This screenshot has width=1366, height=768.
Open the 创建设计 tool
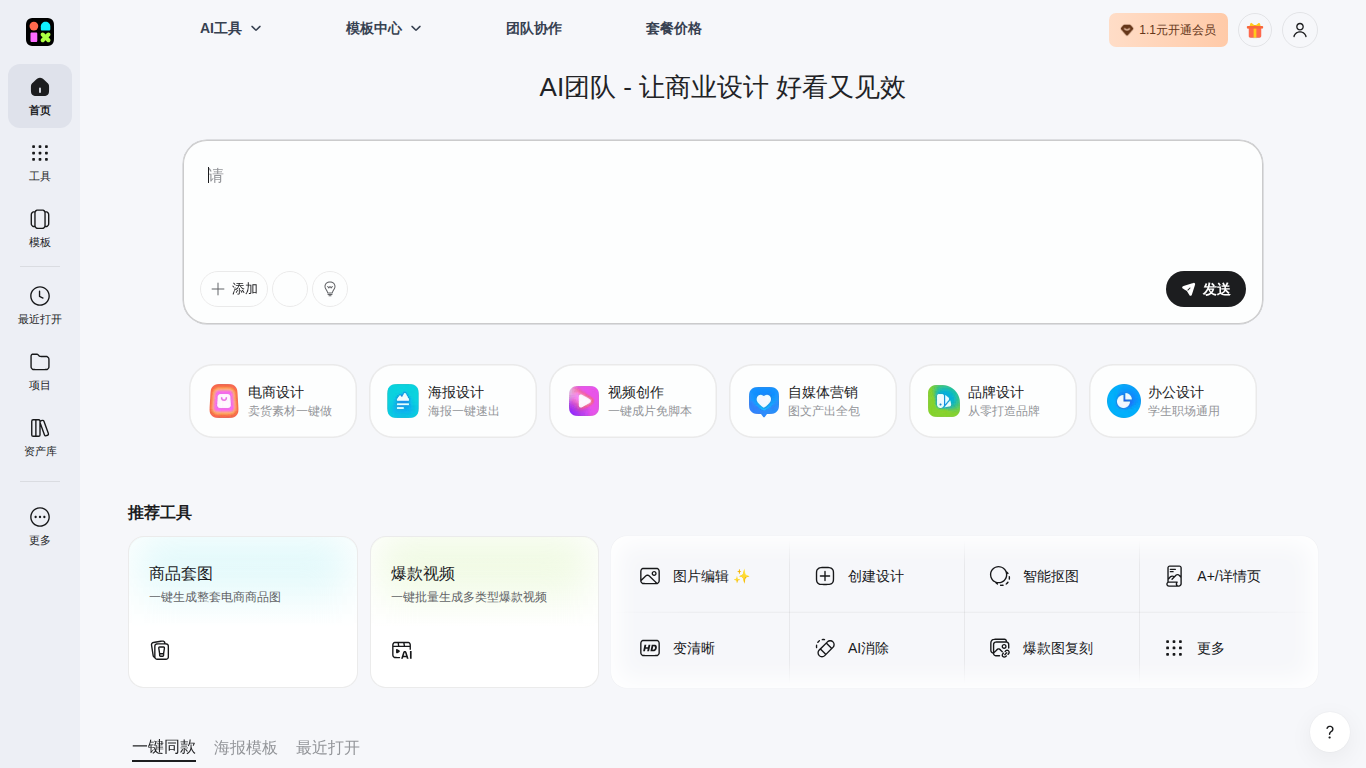[x=860, y=576]
